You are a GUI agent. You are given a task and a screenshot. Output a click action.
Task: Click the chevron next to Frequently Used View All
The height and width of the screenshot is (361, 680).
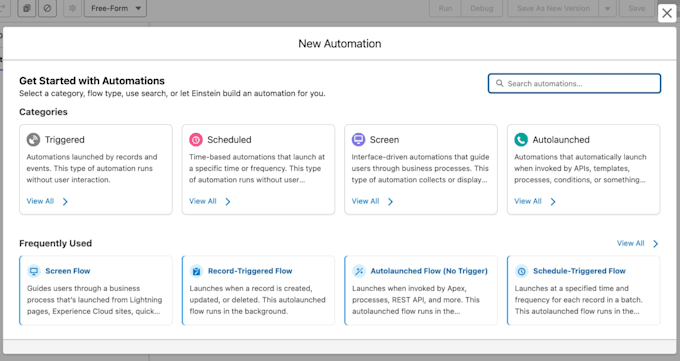pos(656,244)
